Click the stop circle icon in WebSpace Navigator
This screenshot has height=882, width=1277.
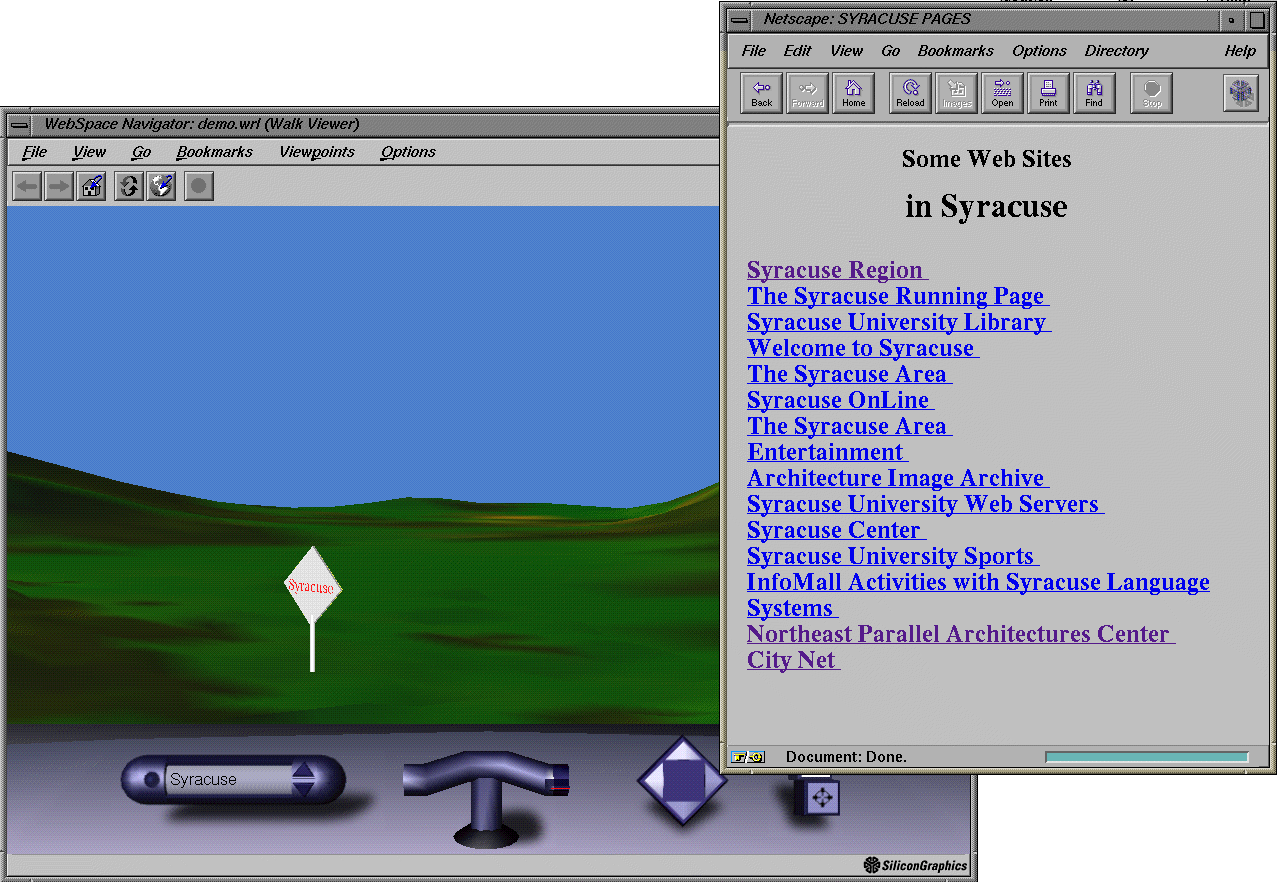(199, 186)
